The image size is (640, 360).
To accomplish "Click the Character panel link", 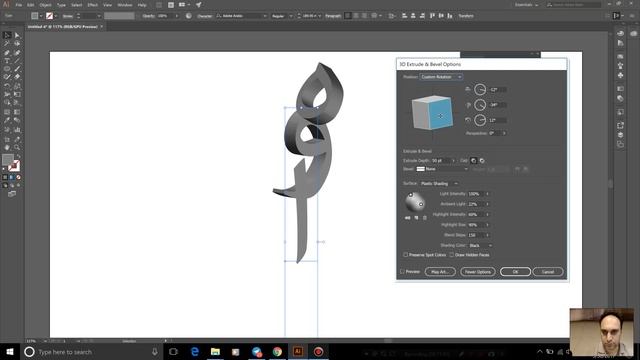I will [x=204, y=16].
